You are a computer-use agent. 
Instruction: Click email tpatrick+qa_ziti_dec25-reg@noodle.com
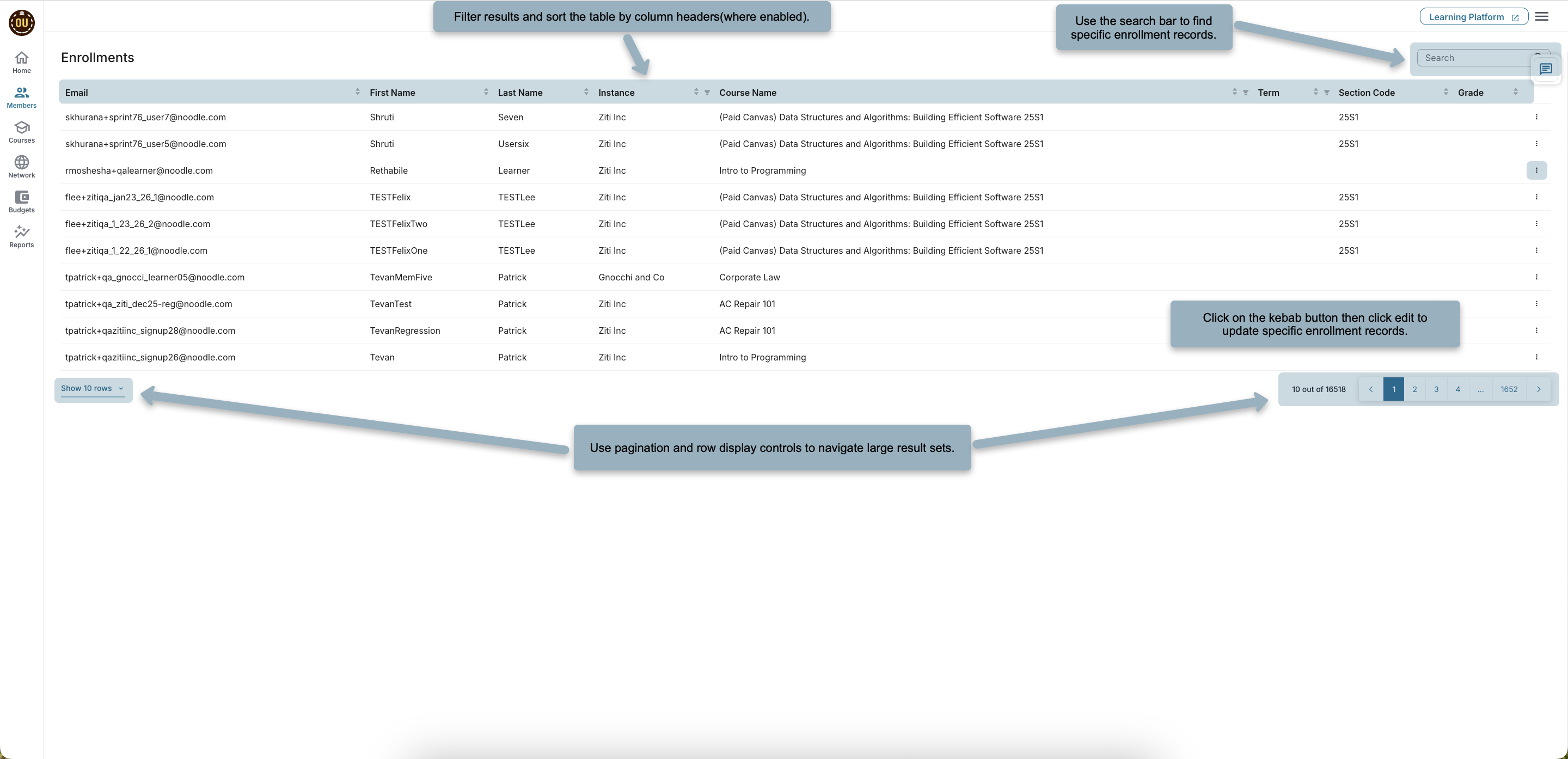(149, 304)
